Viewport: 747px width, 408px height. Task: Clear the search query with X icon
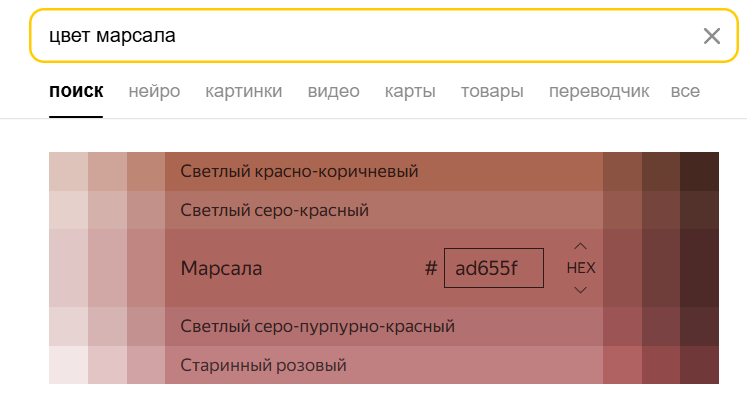tap(711, 37)
